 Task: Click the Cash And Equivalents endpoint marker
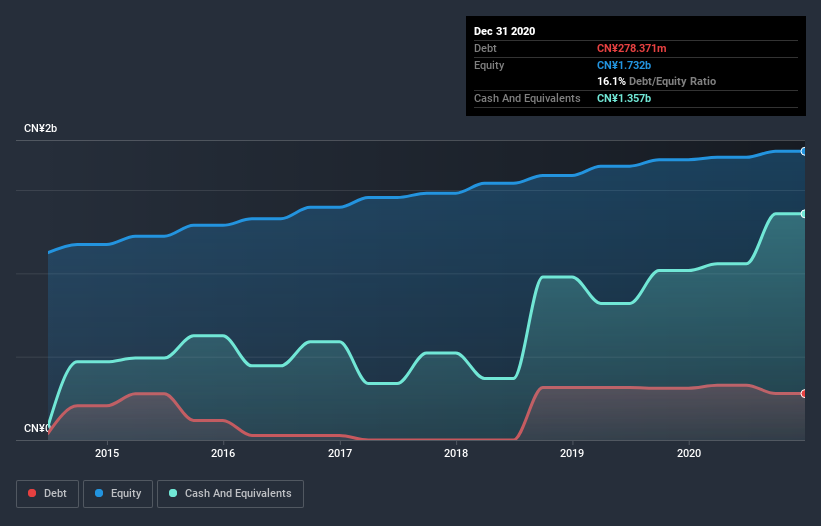click(x=804, y=214)
